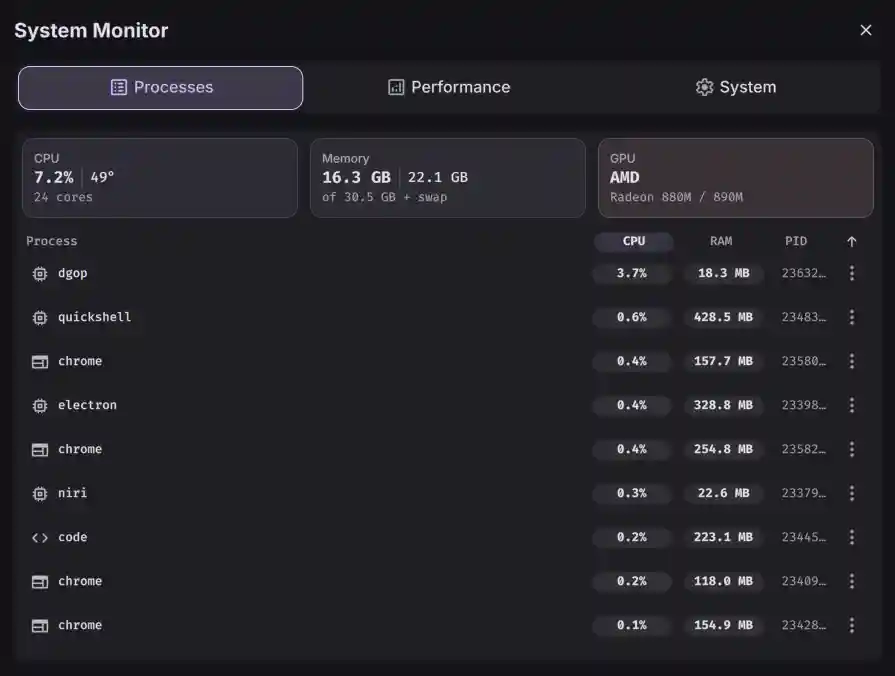Open the kebab menu on the niri row
Screen dimensions: 895x676
click(x=851, y=493)
